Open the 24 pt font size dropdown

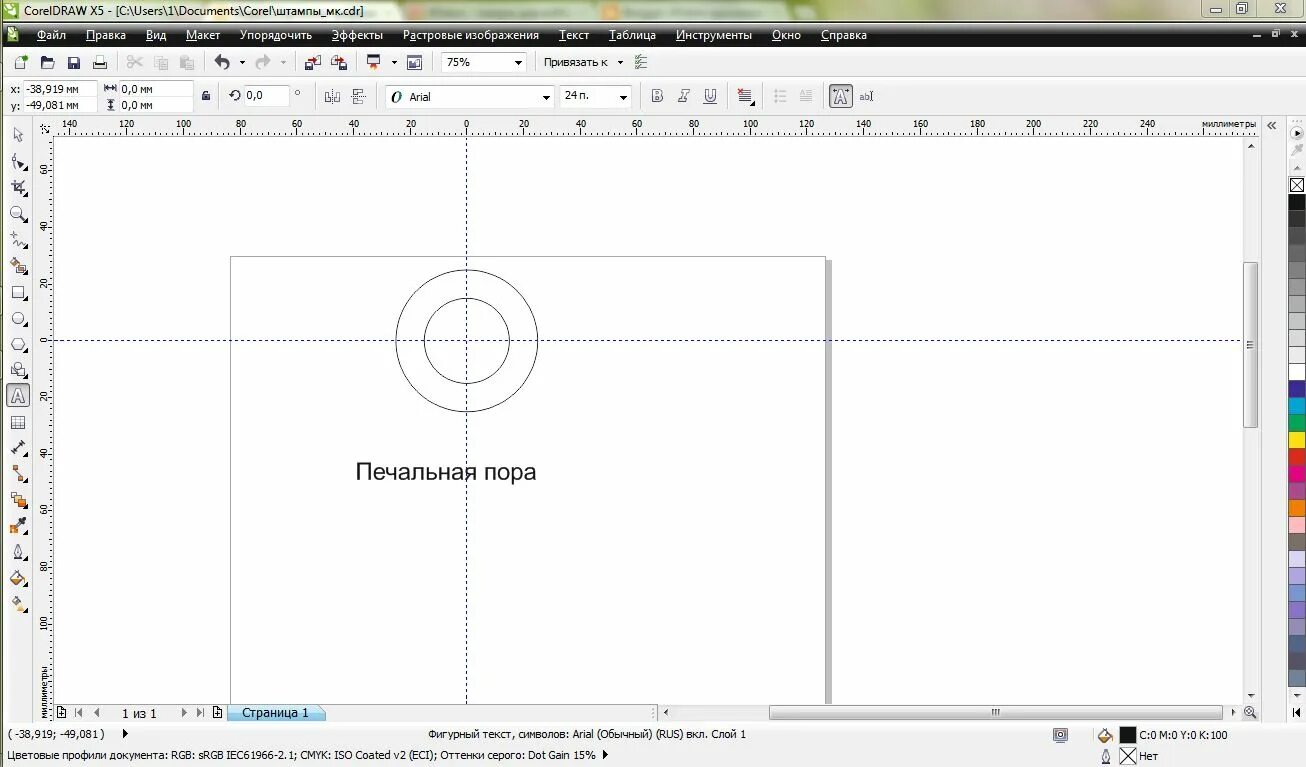(624, 97)
